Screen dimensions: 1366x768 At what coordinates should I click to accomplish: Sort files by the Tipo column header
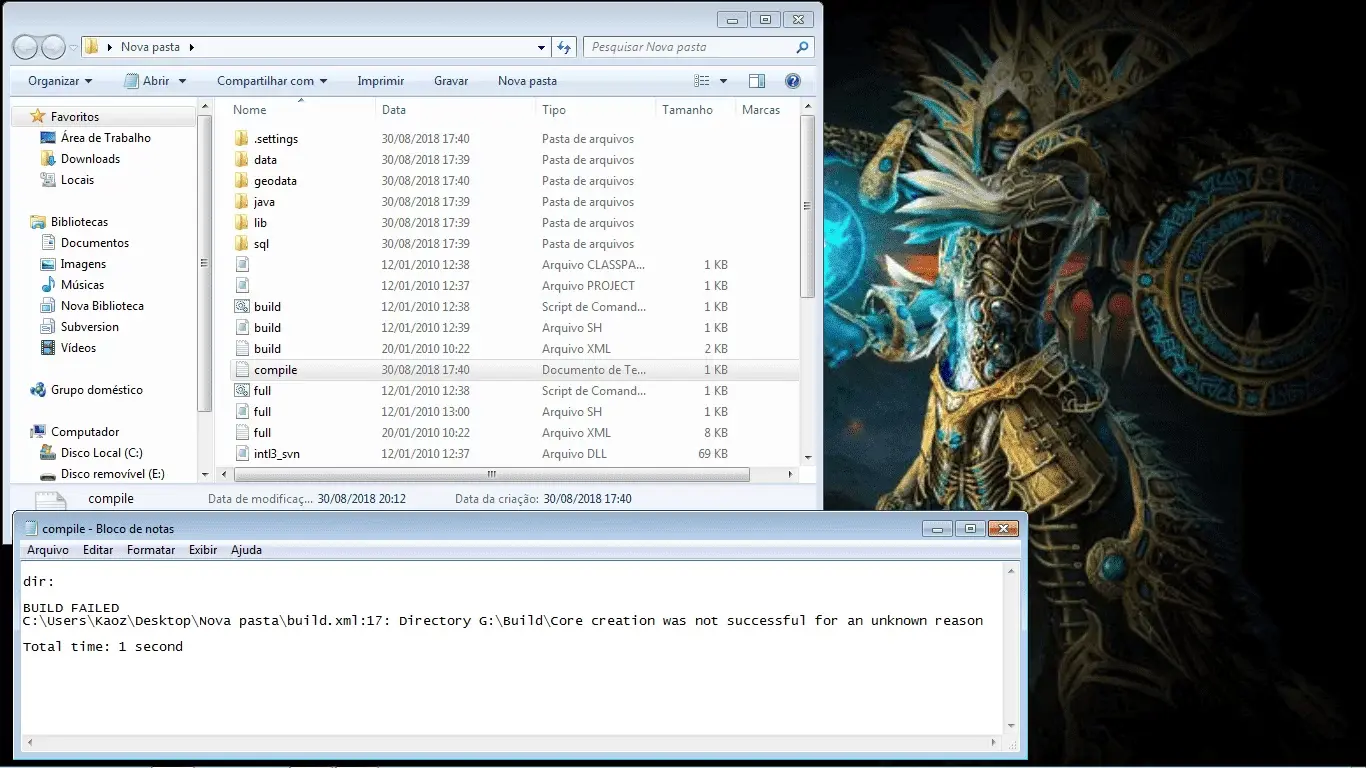pos(595,110)
